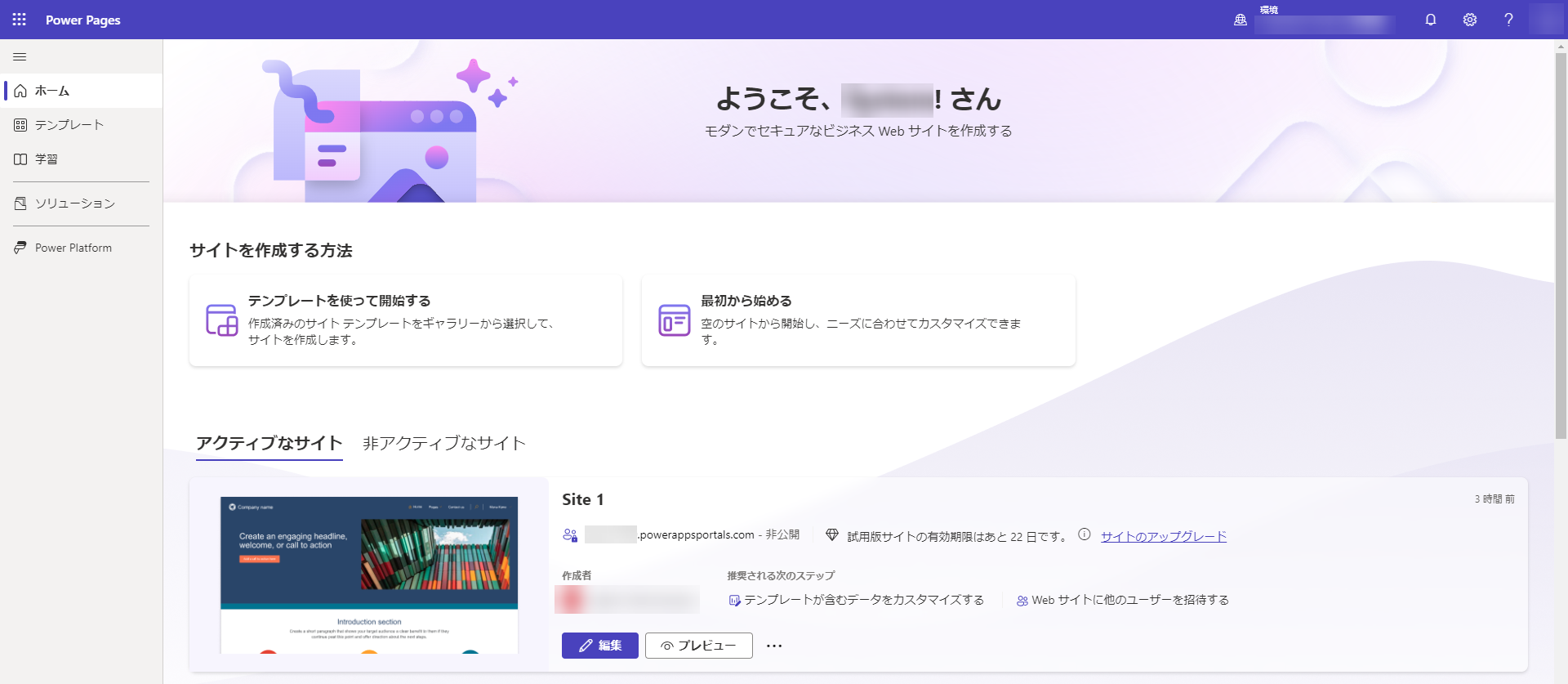Click the 編集 button
This screenshot has height=684, width=1568.
pyautogui.click(x=600, y=646)
